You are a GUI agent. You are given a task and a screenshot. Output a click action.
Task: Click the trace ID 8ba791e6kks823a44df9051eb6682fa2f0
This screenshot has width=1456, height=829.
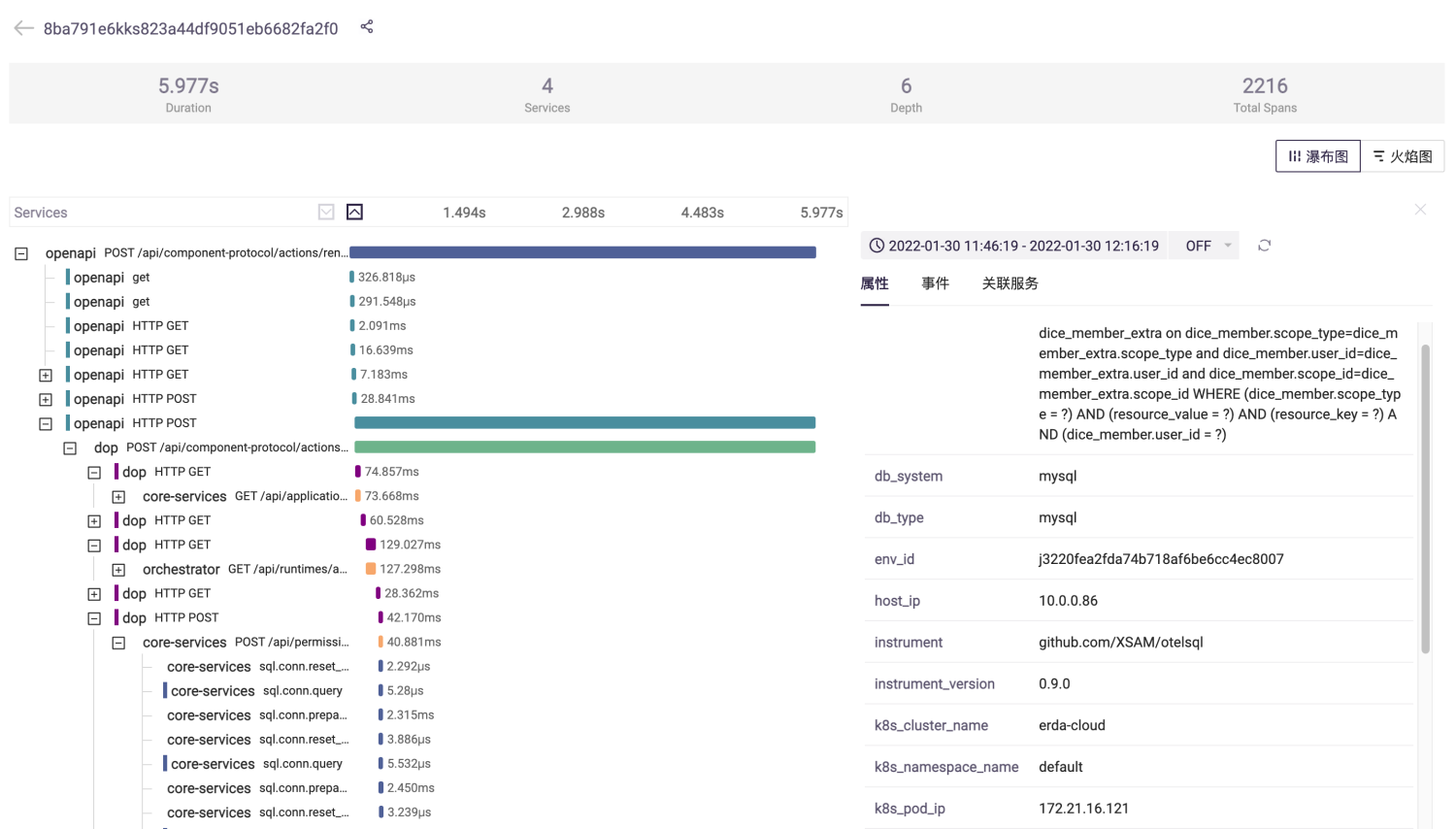point(190,28)
